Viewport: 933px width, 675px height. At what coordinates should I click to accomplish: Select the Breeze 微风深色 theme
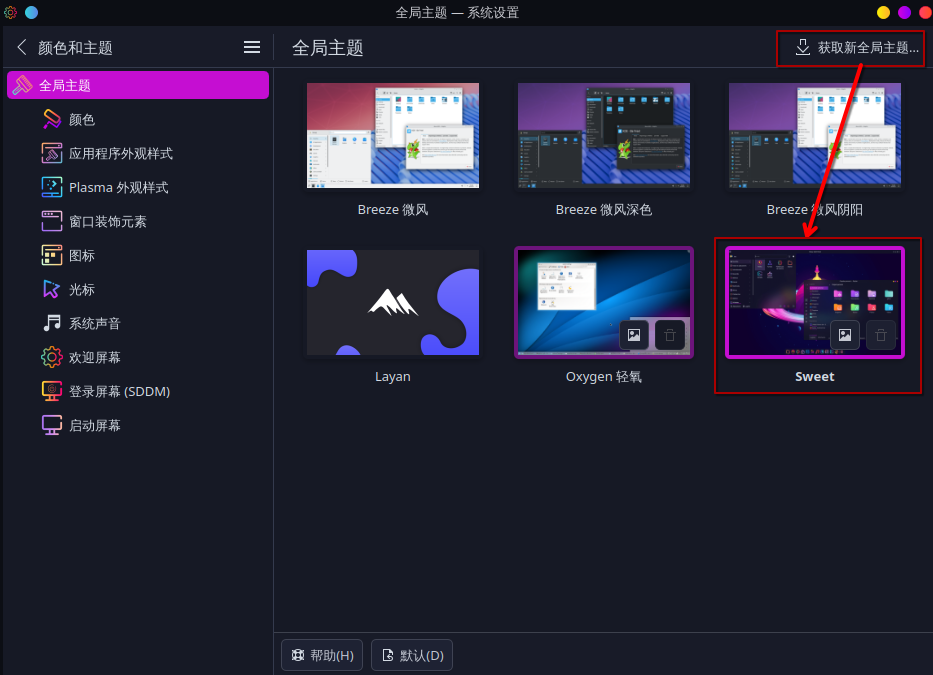(603, 135)
